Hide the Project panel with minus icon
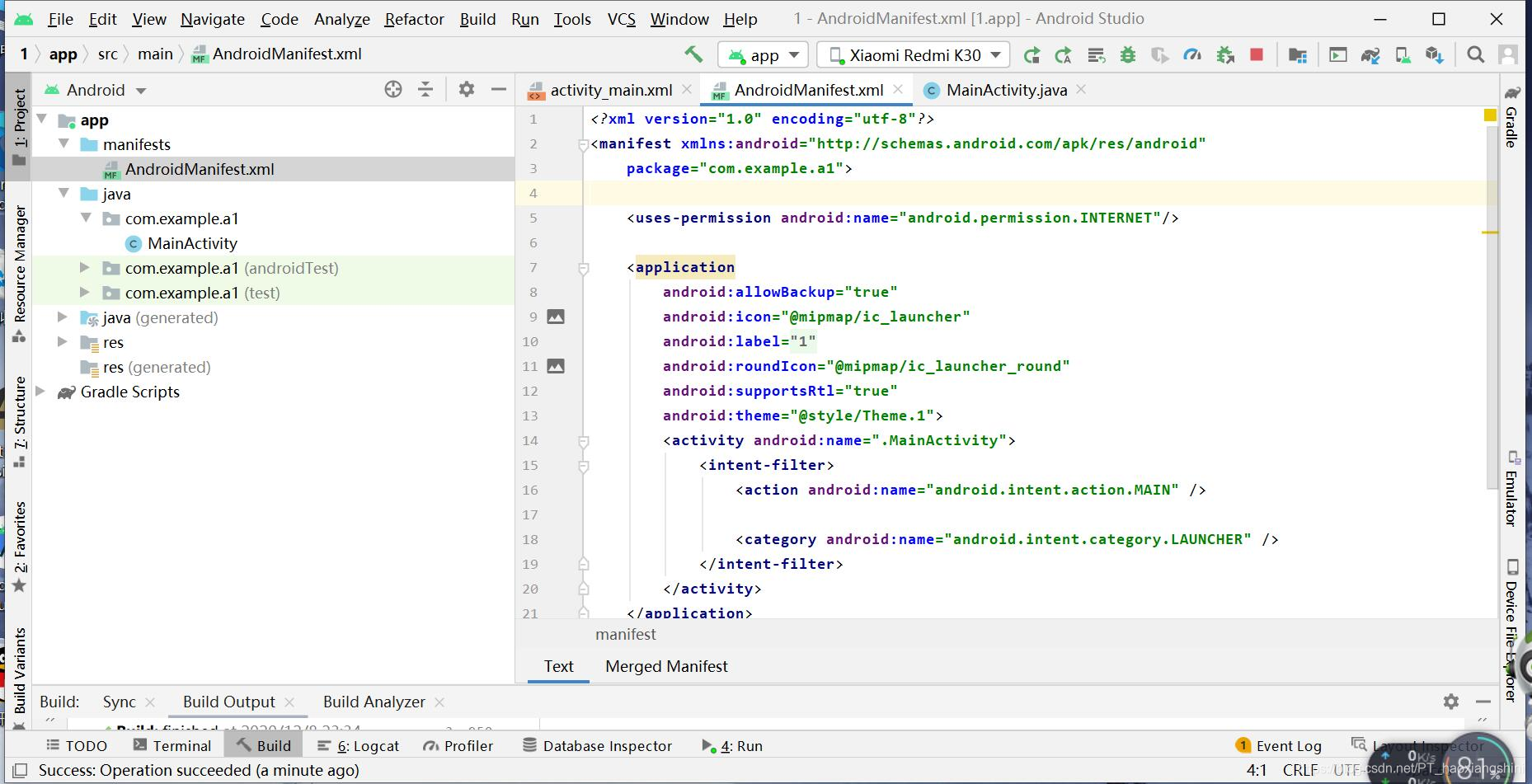The width and height of the screenshot is (1532, 784). (498, 89)
